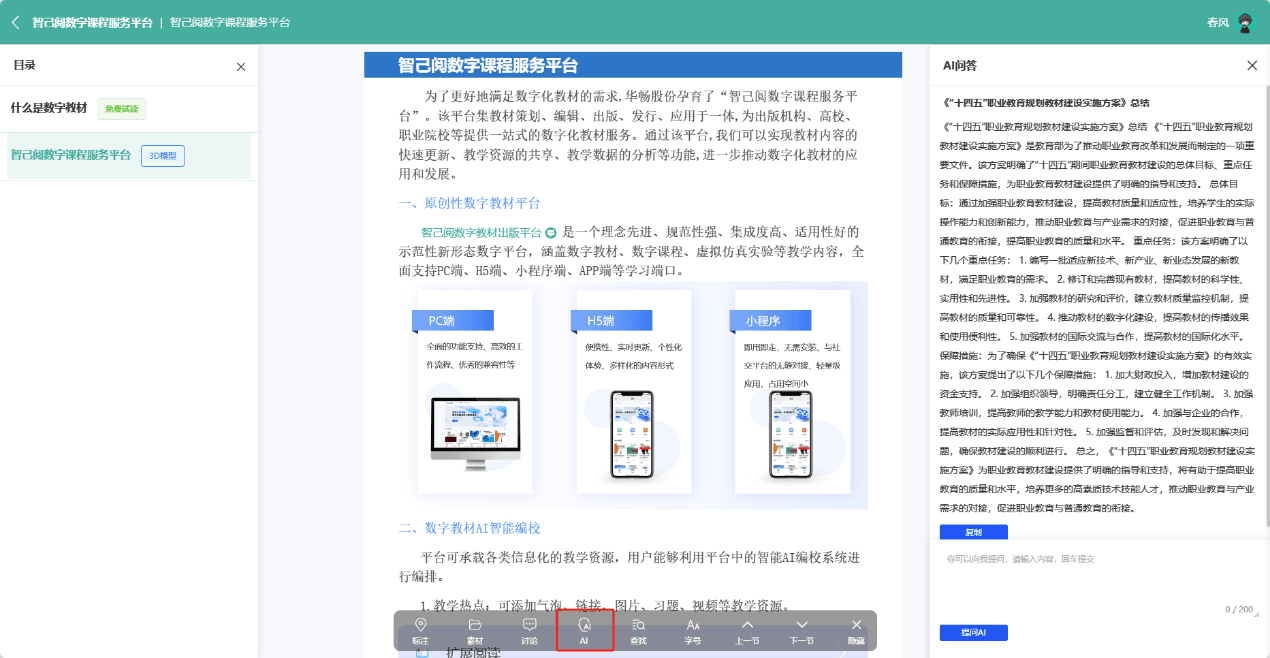Click the 扩展阅读 row
Image resolution: width=1270 pixels, height=658 pixels.
[x=634, y=651]
